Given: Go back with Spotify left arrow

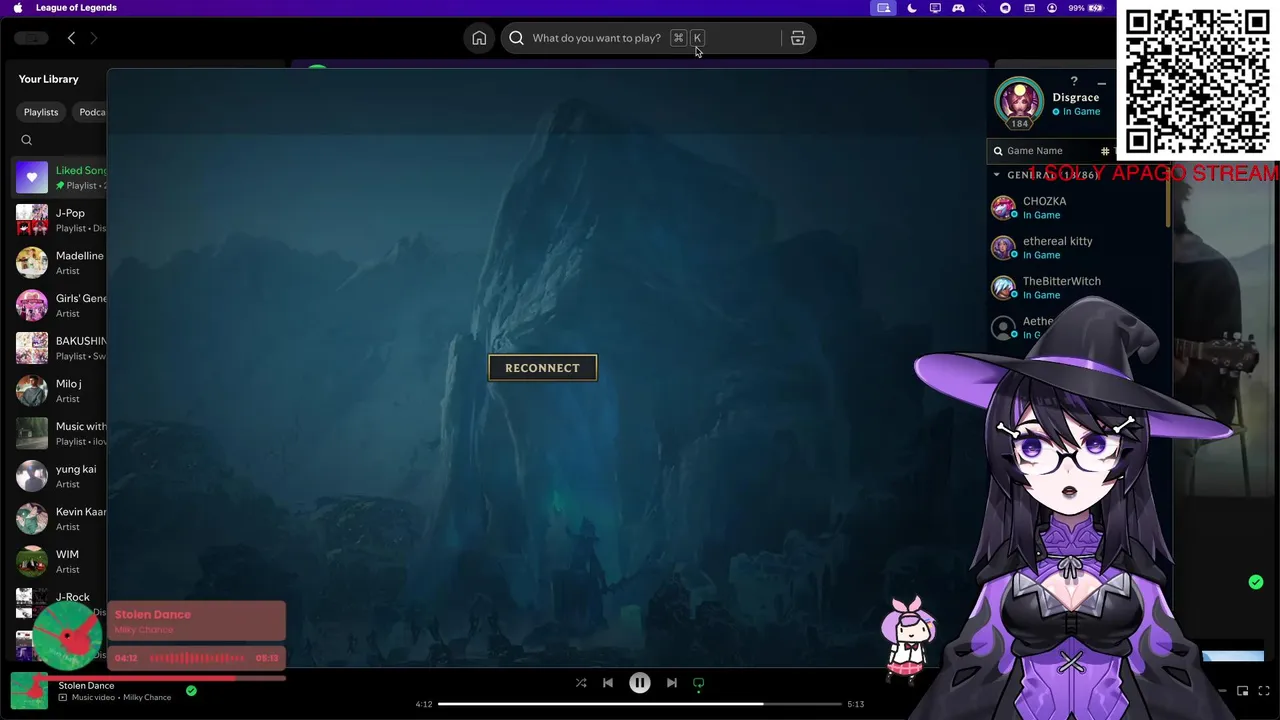Looking at the screenshot, I should tap(71, 38).
